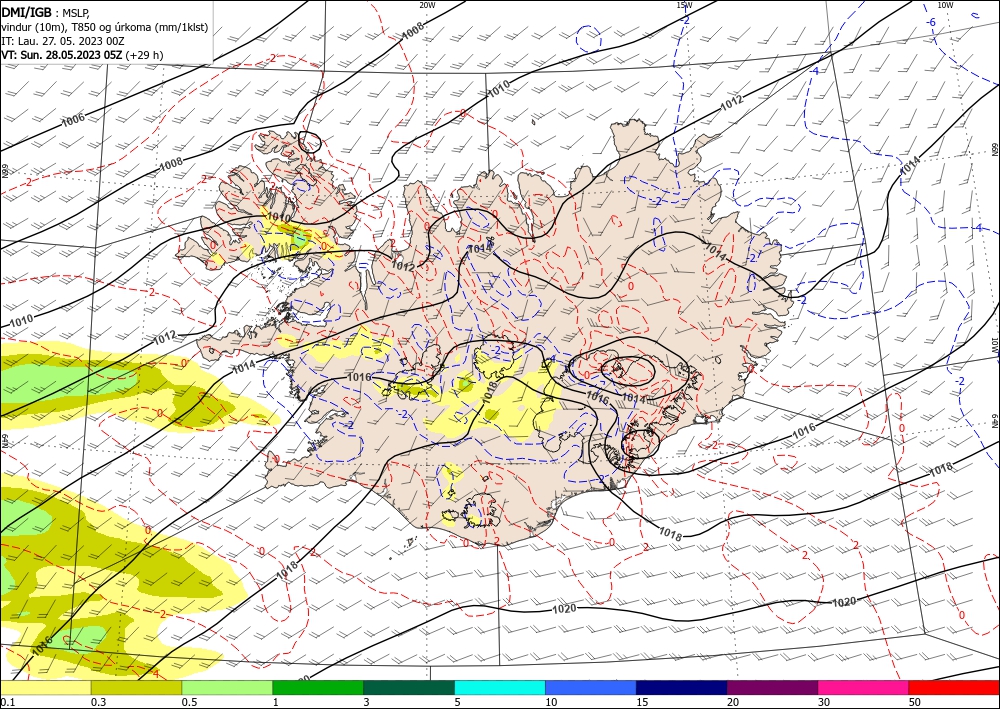Select the olive 0.3–0.5 precipitation legend swatch
Viewport: 1000px width, 709px height.
pos(136,688)
